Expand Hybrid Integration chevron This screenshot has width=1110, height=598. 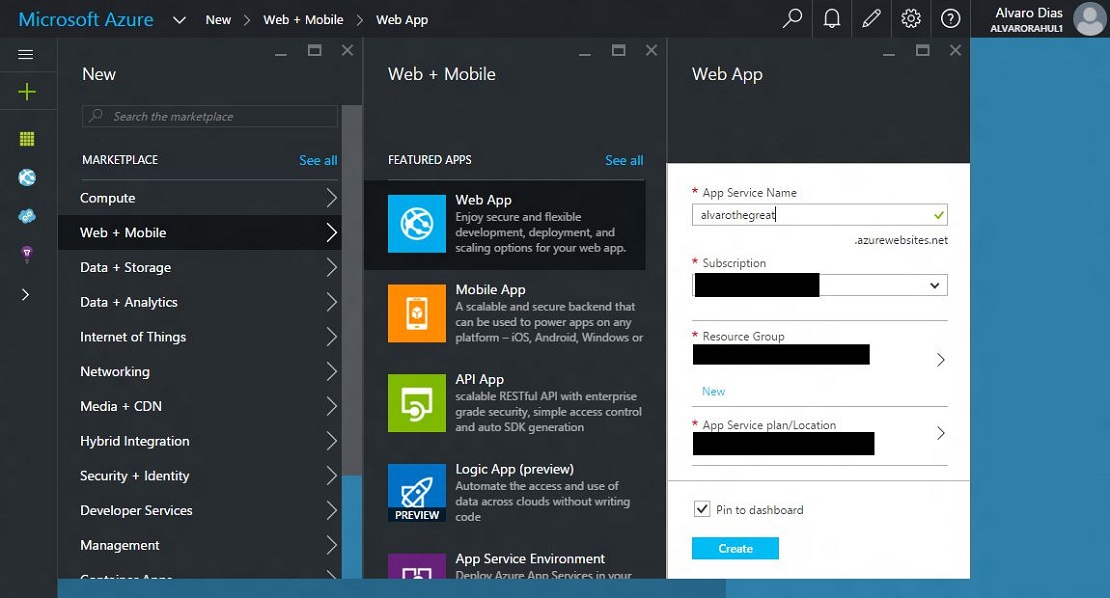(331, 441)
